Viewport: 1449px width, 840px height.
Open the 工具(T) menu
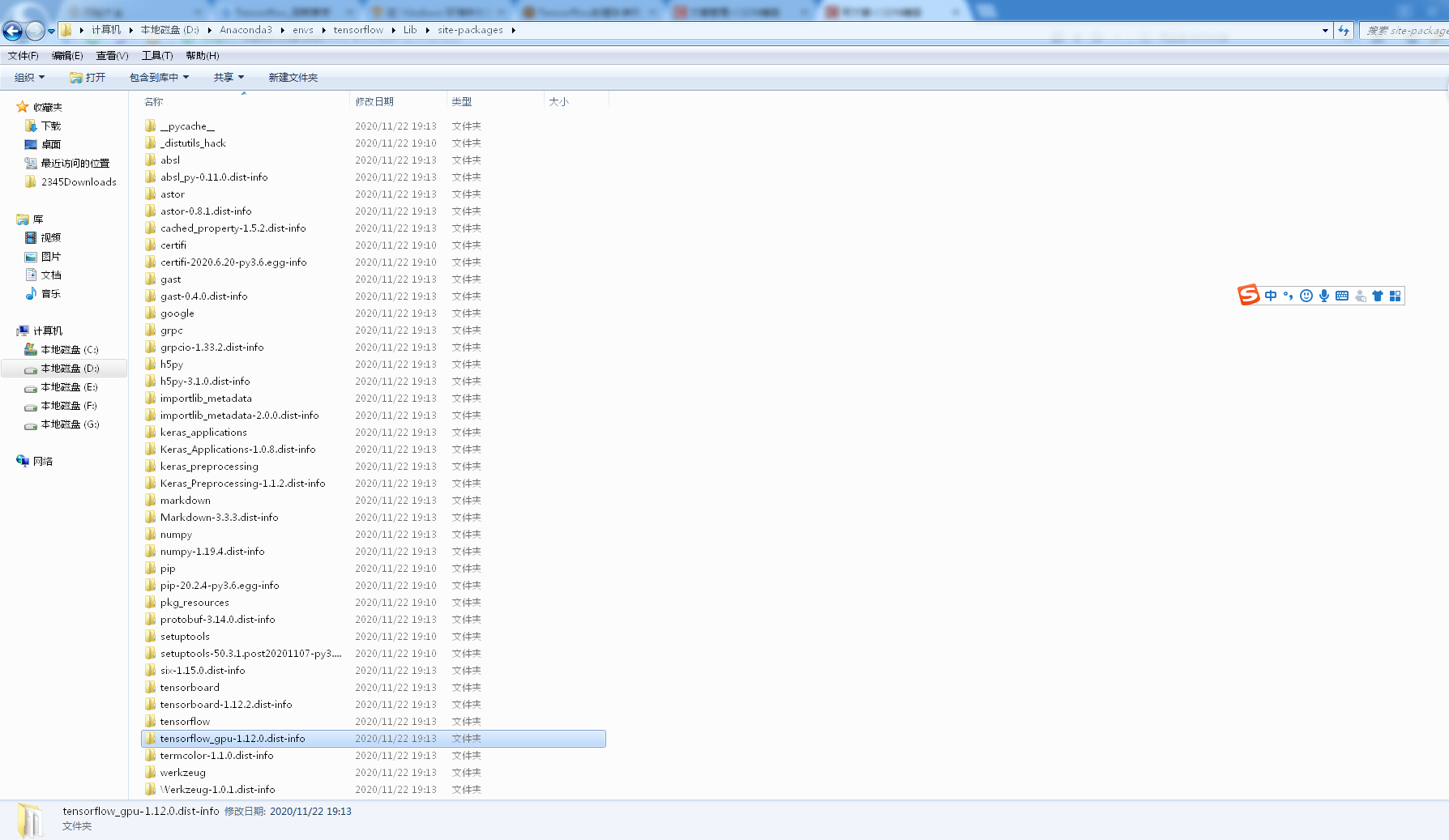point(157,56)
